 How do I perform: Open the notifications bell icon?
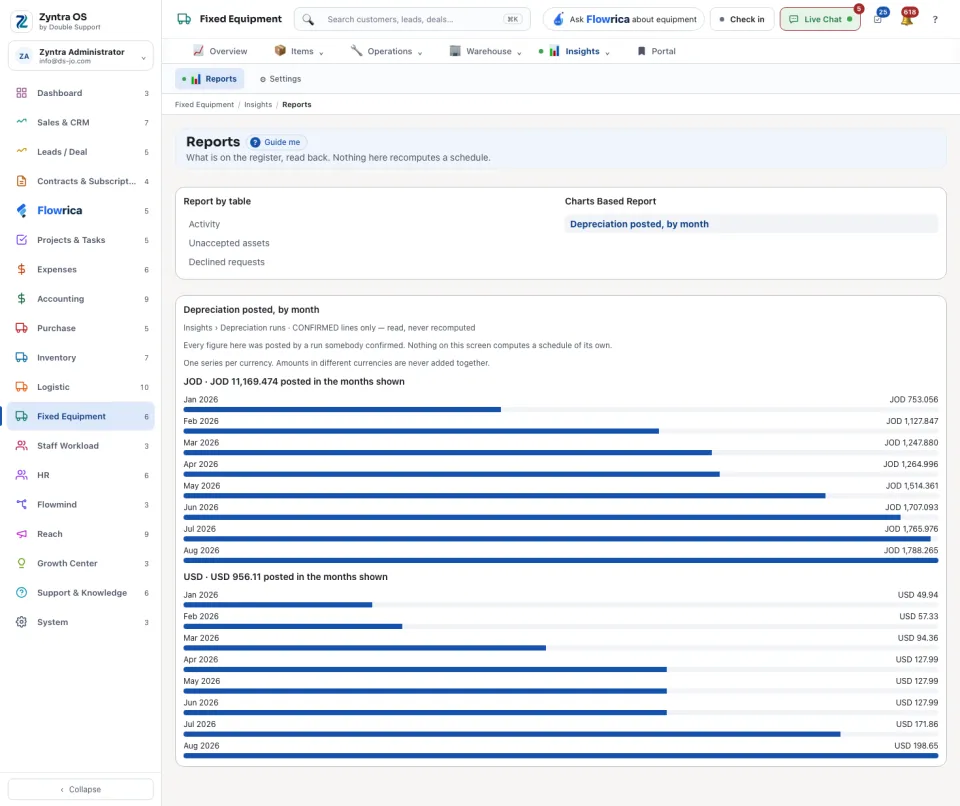907,20
